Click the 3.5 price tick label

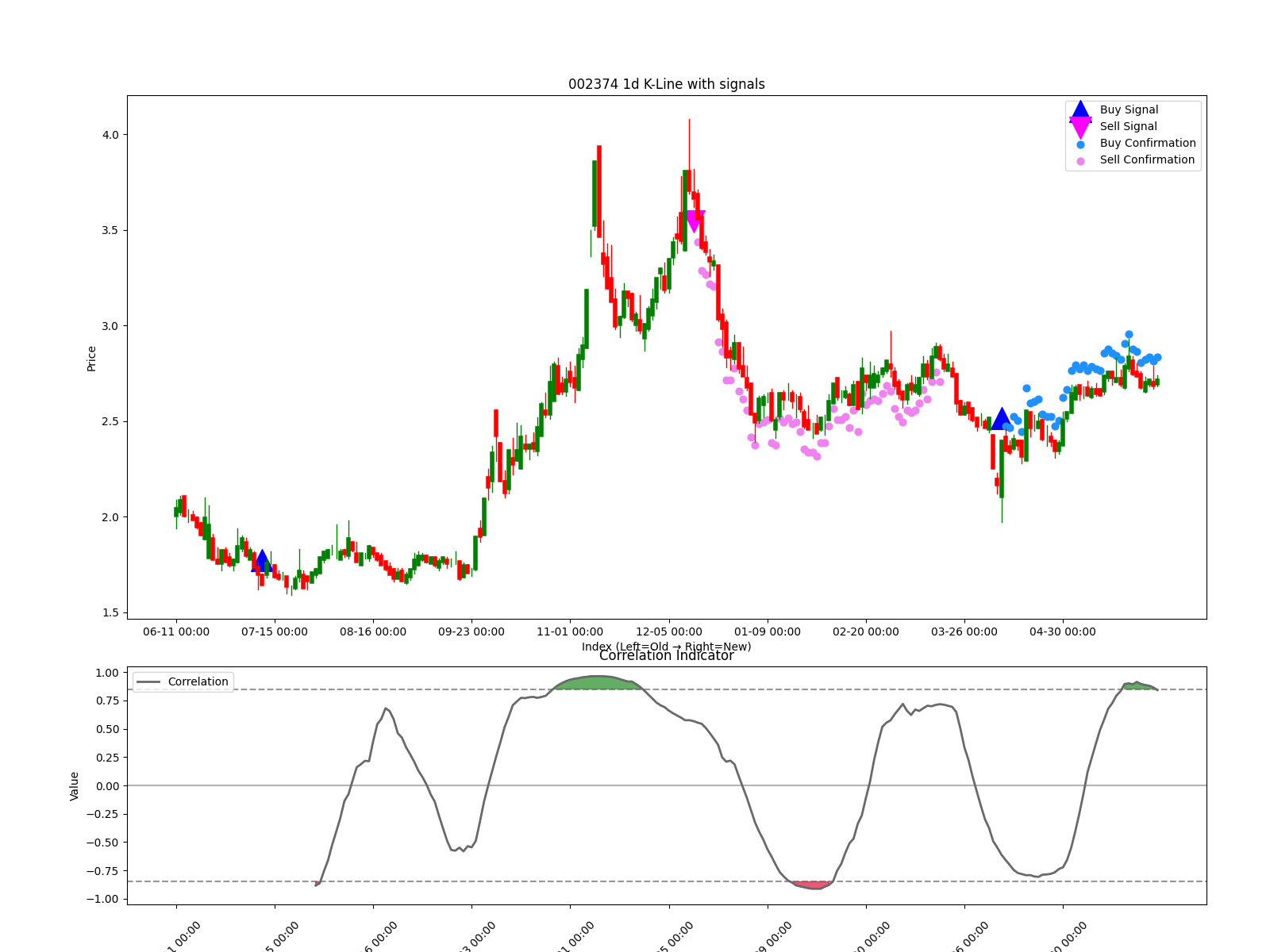[x=110, y=231]
